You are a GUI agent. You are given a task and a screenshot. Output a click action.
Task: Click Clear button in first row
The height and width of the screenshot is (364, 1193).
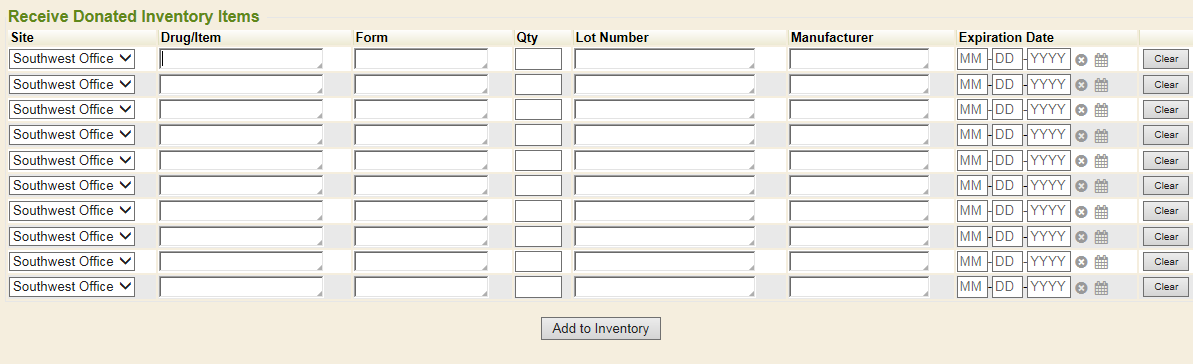point(1166,59)
